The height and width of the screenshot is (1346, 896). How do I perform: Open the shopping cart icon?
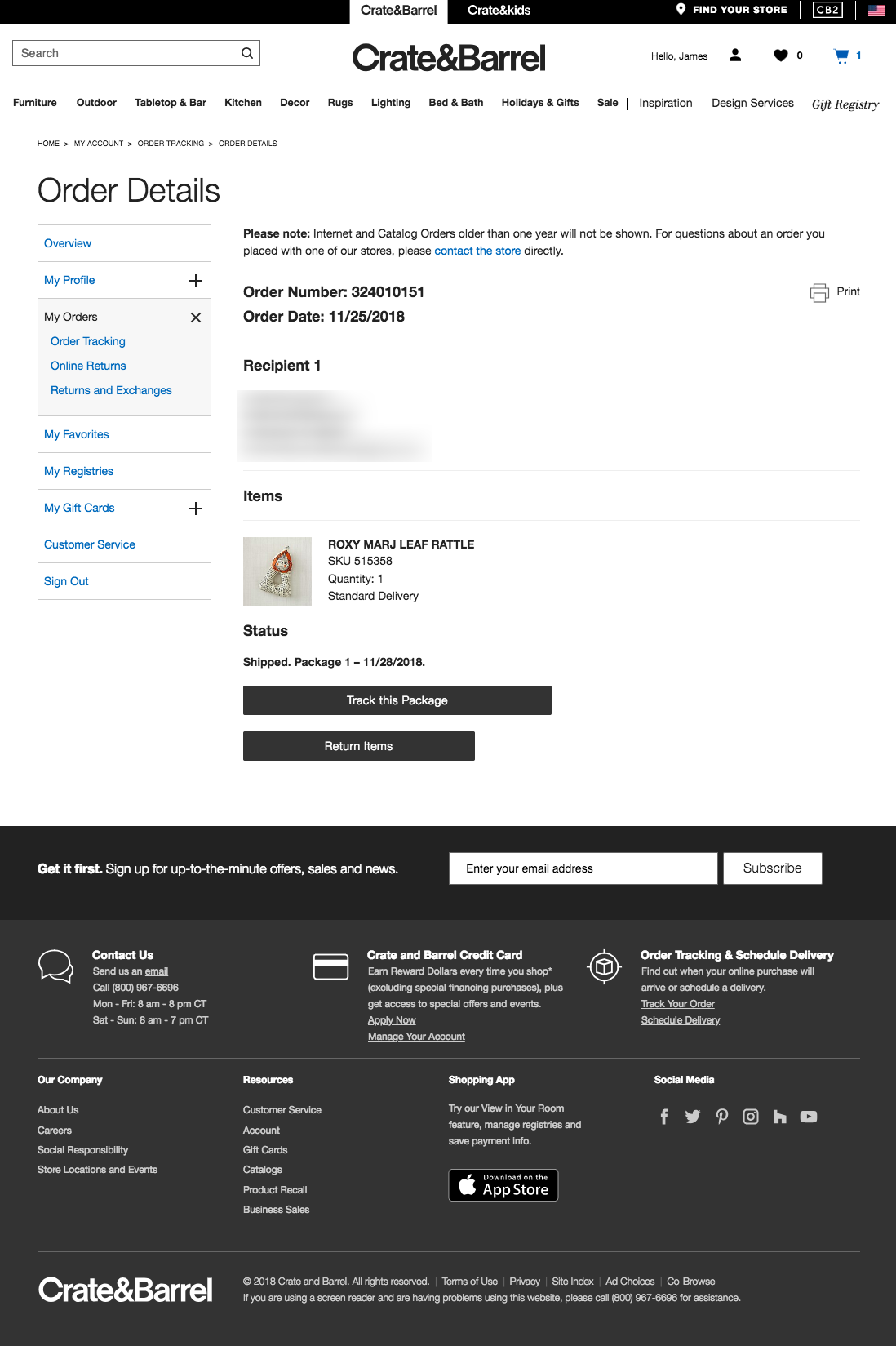(x=841, y=56)
